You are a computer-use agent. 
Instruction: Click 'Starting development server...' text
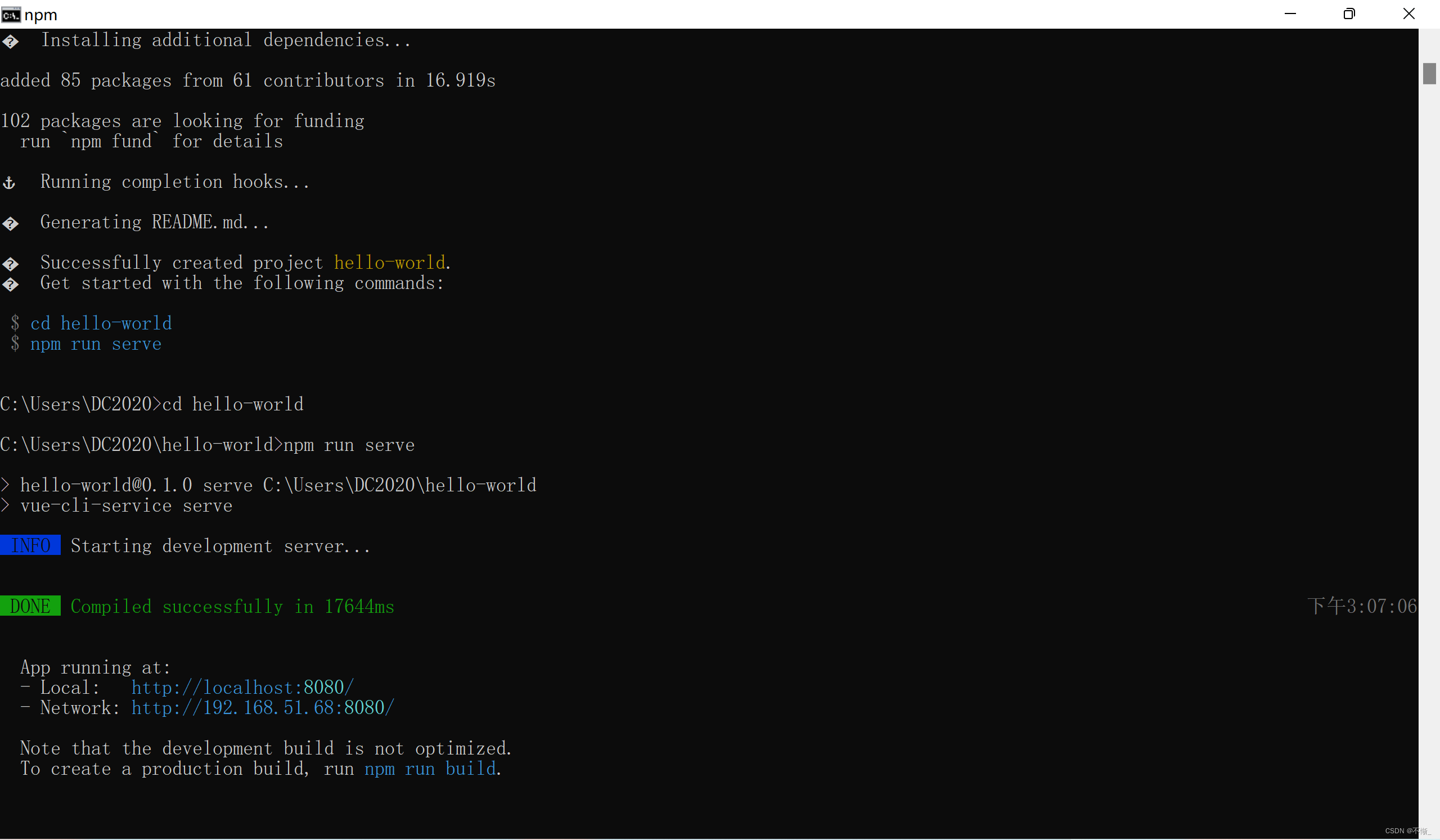(220, 546)
